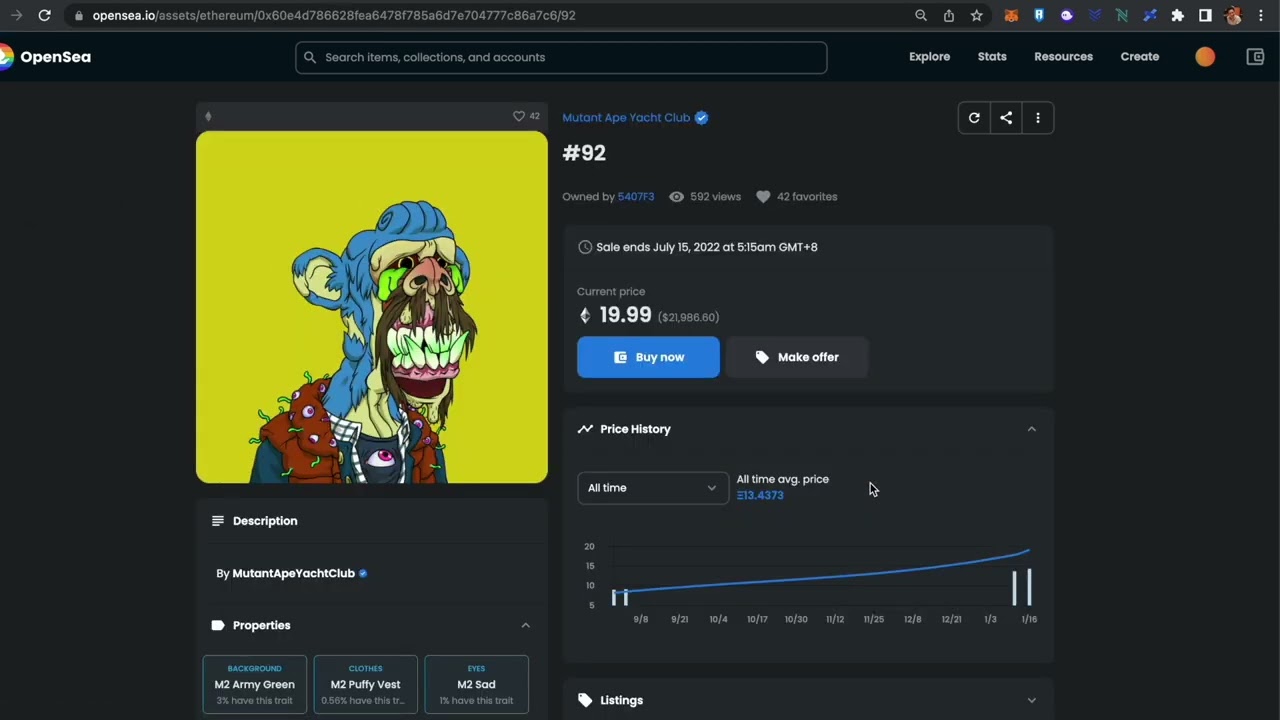Reload the page with browser refresh button
The width and height of the screenshot is (1280, 720).
point(44,16)
